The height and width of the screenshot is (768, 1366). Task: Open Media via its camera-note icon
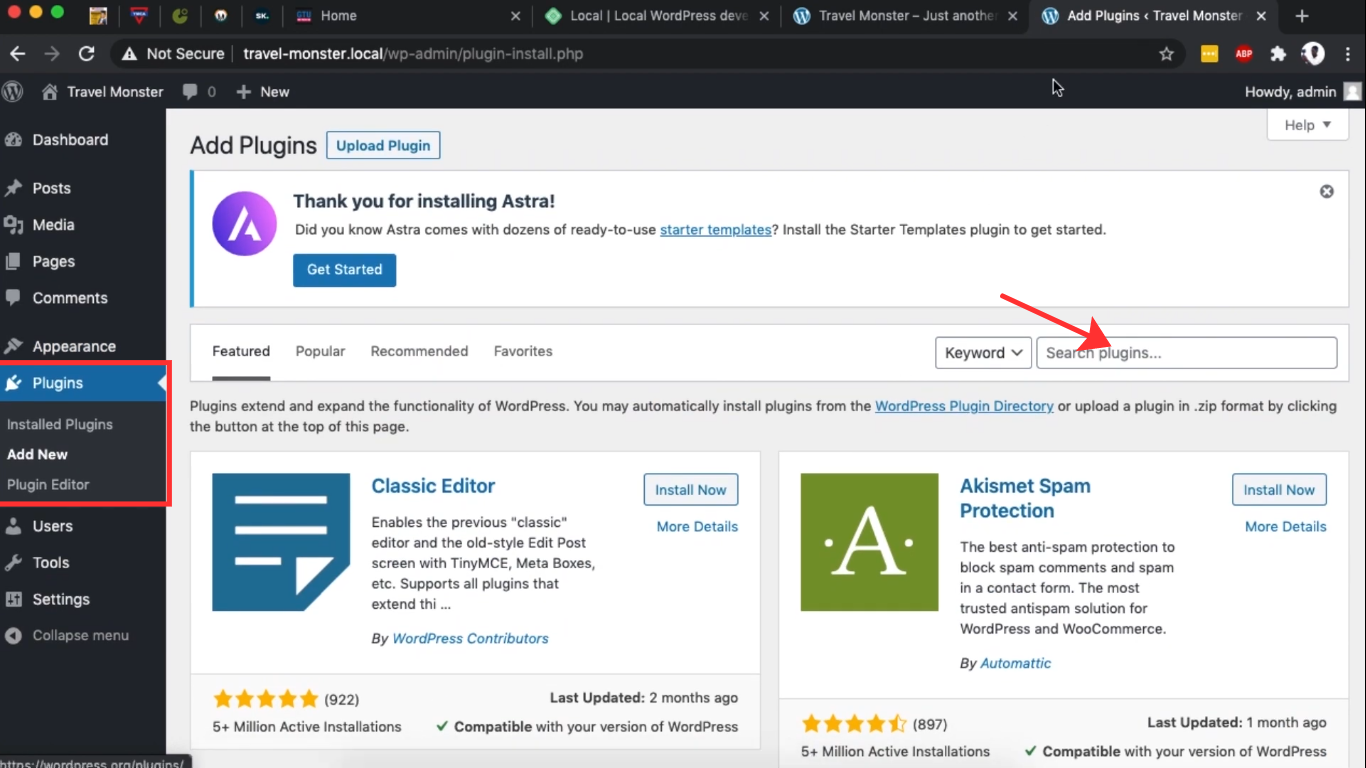tap(14, 225)
